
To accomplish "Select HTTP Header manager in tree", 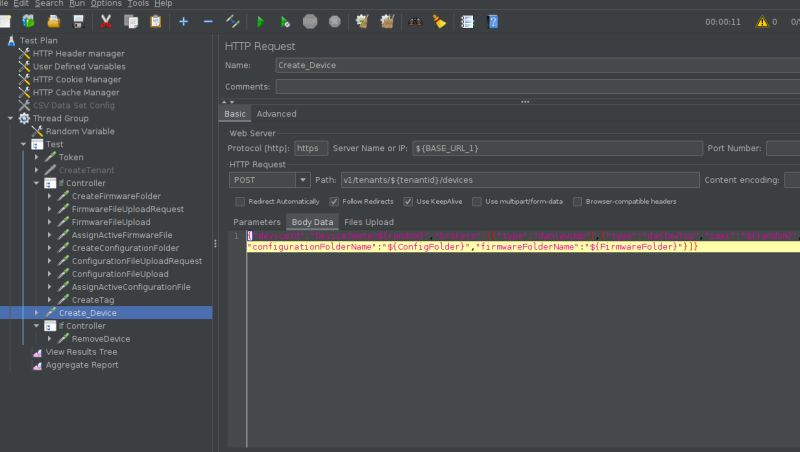I will point(79,54).
